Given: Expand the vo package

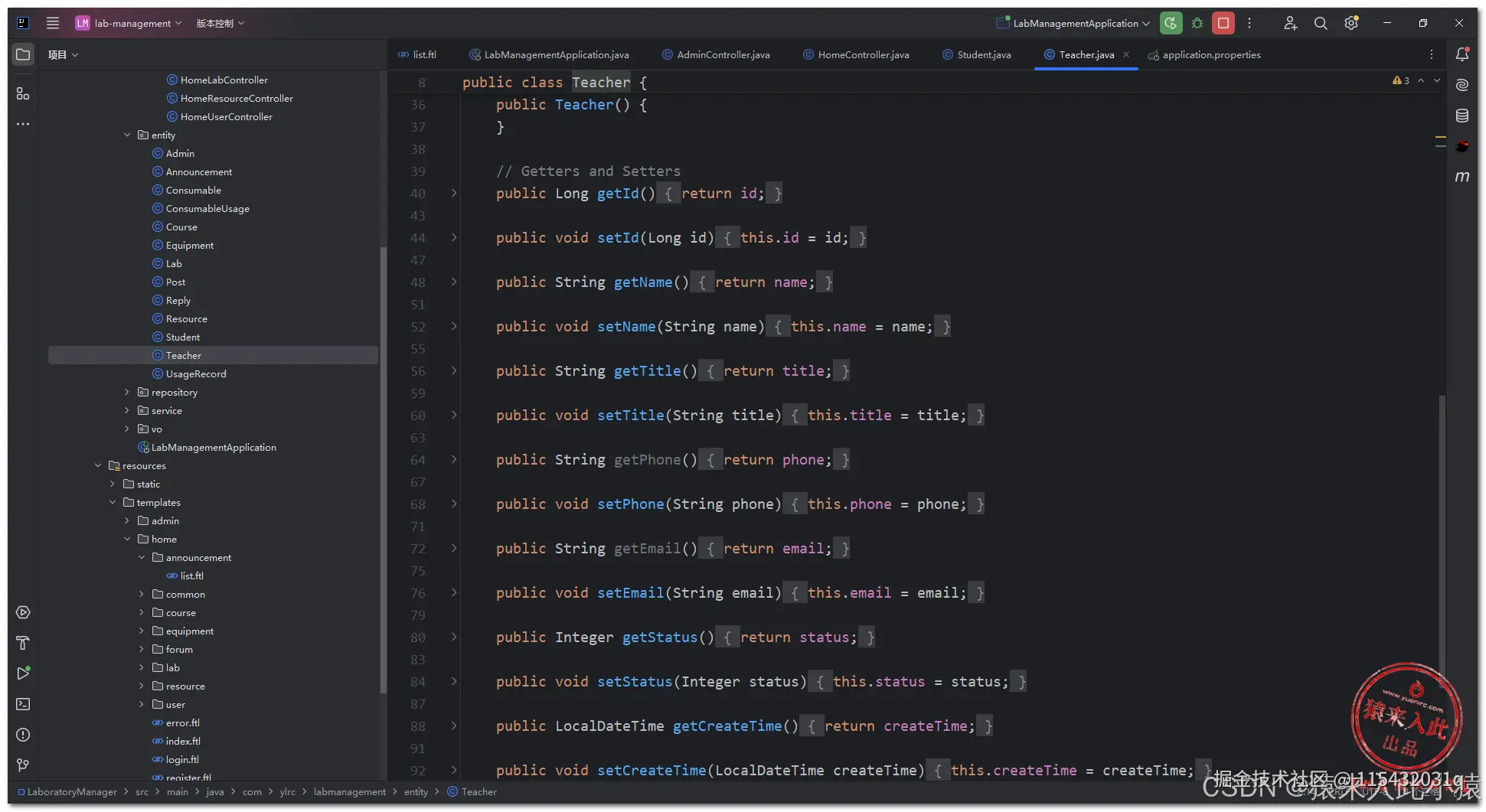Looking at the screenshot, I should click(127, 429).
